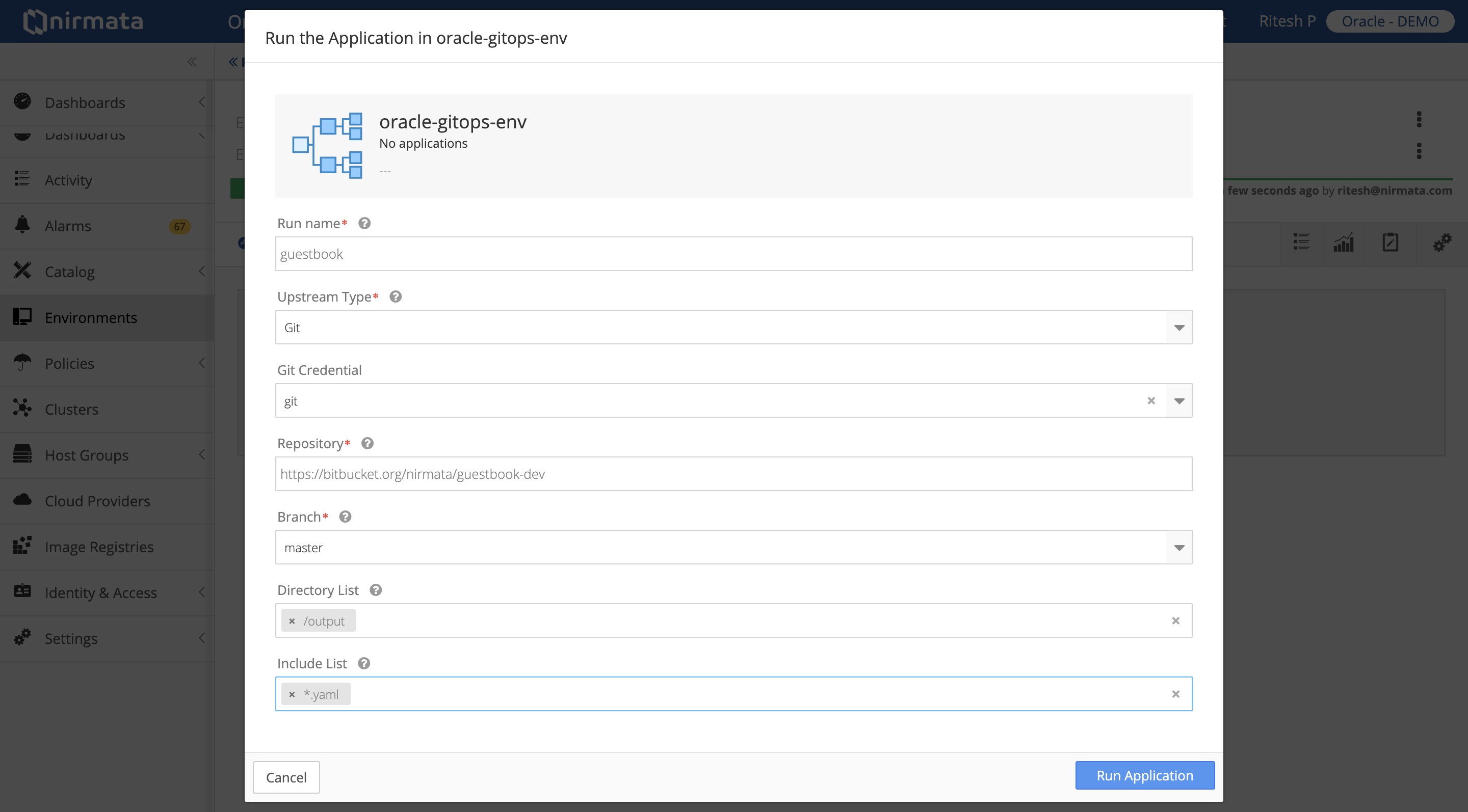Open environment settings via the gears icon
1468x812 pixels.
(1443, 243)
